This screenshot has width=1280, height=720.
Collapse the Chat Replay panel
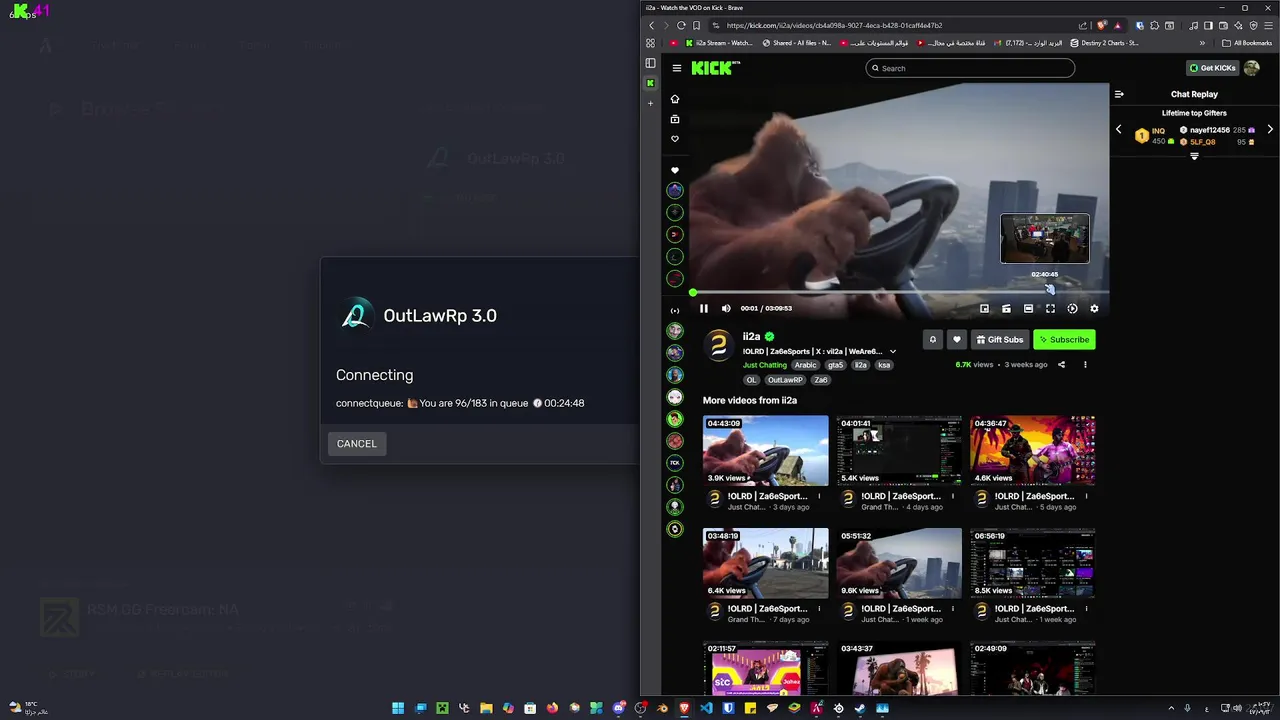(x=1119, y=94)
